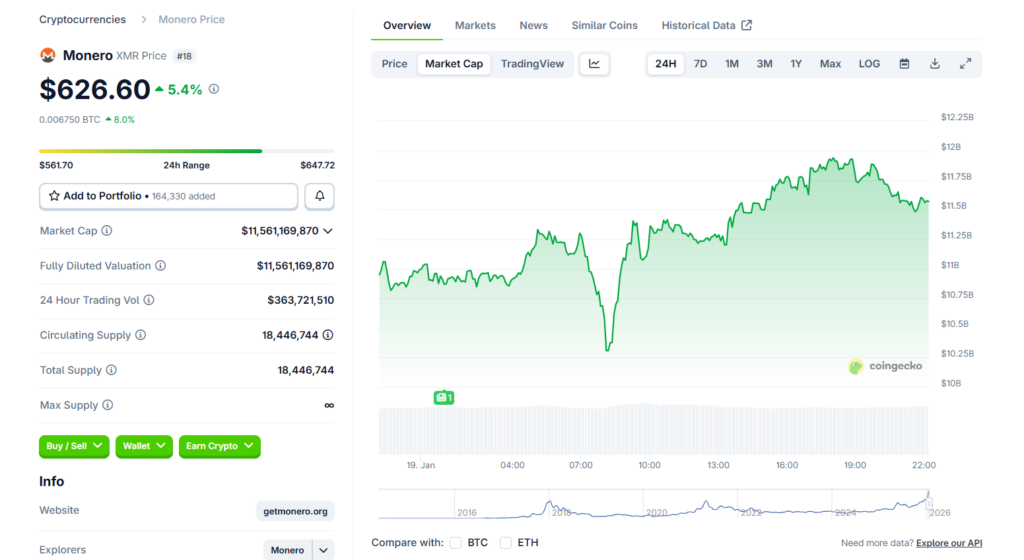Switch to the Markets tab

475,26
